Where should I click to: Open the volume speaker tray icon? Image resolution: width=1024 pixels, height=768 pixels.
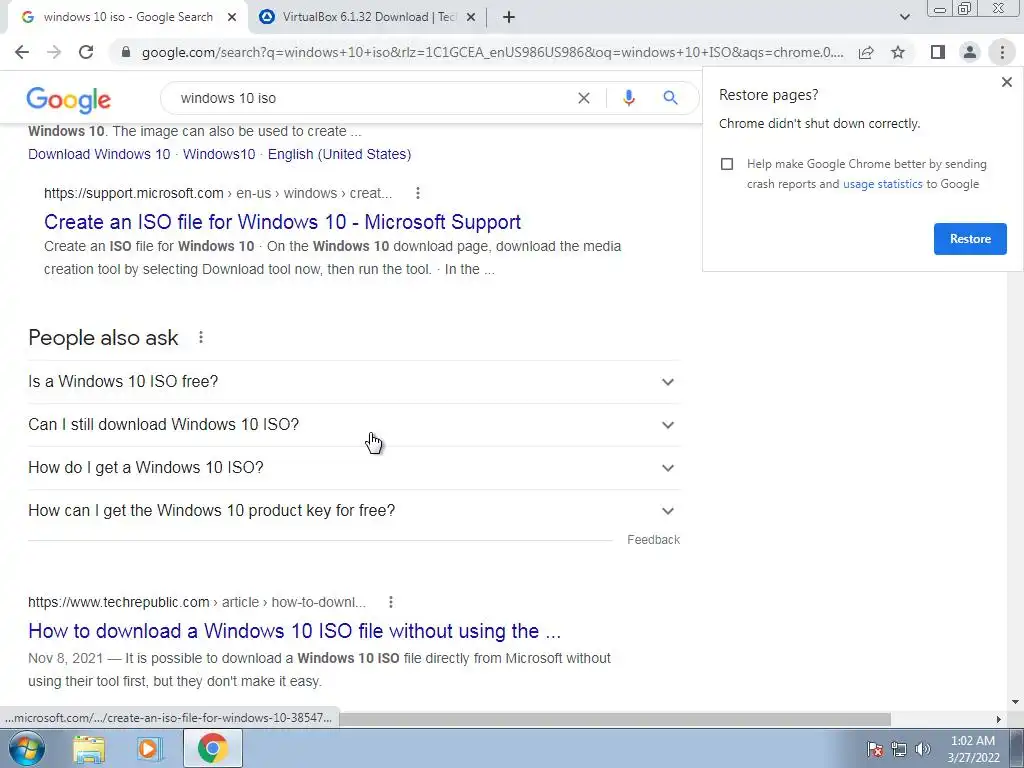tap(923, 749)
